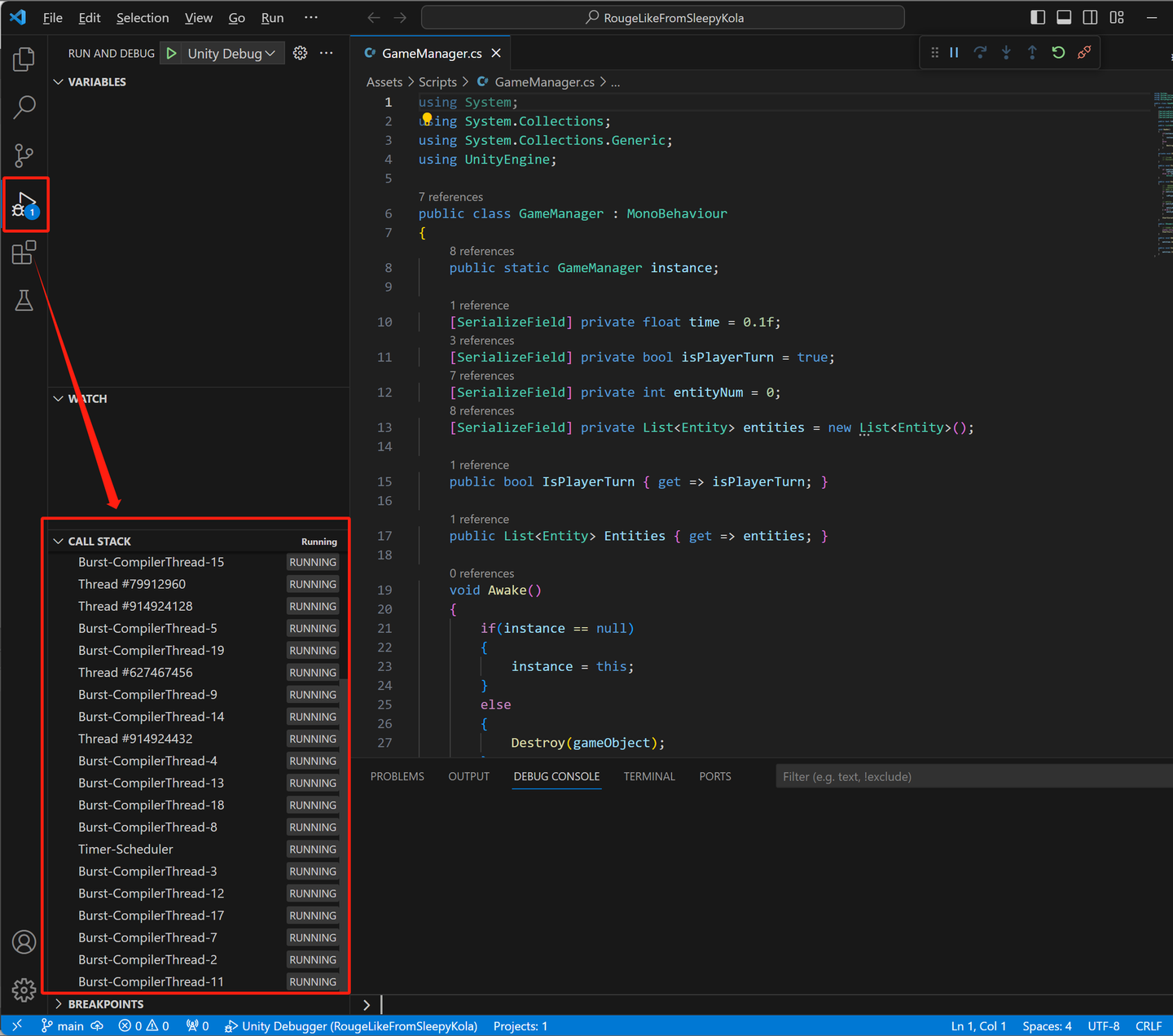Select the Explorer icon in activity bar

(x=24, y=59)
